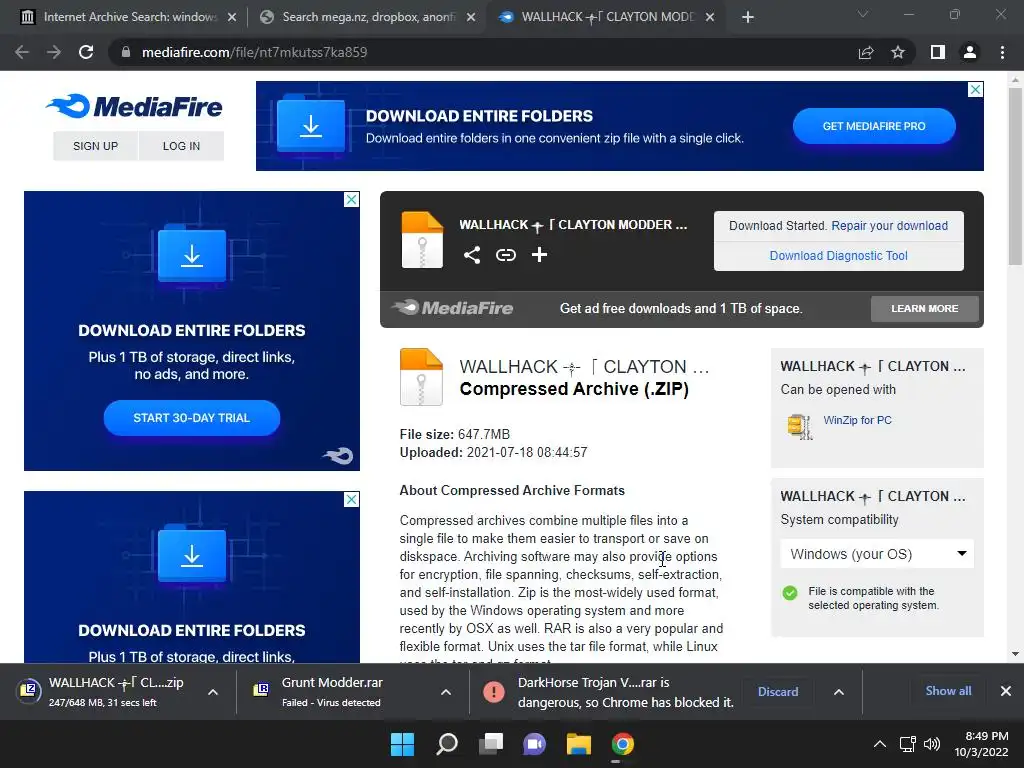This screenshot has height=768, width=1024.
Task: Click Repair your download link
Action: [x=889, y=225]
